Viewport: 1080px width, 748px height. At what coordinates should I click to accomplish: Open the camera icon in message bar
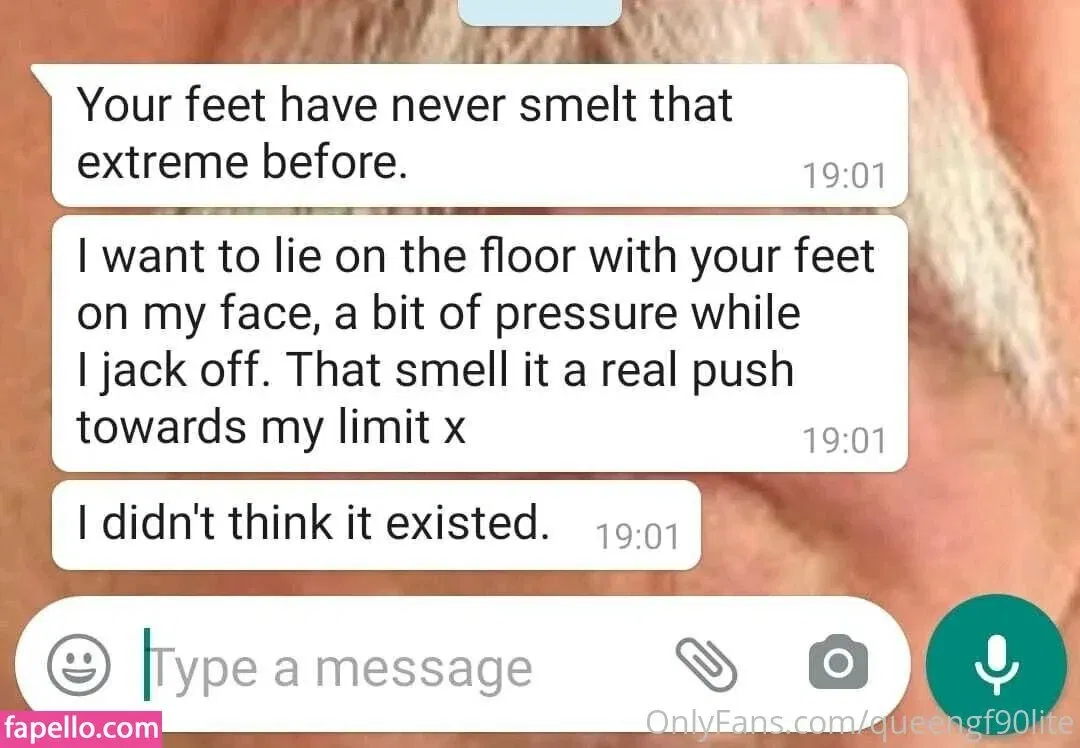[x=838, y=663]
